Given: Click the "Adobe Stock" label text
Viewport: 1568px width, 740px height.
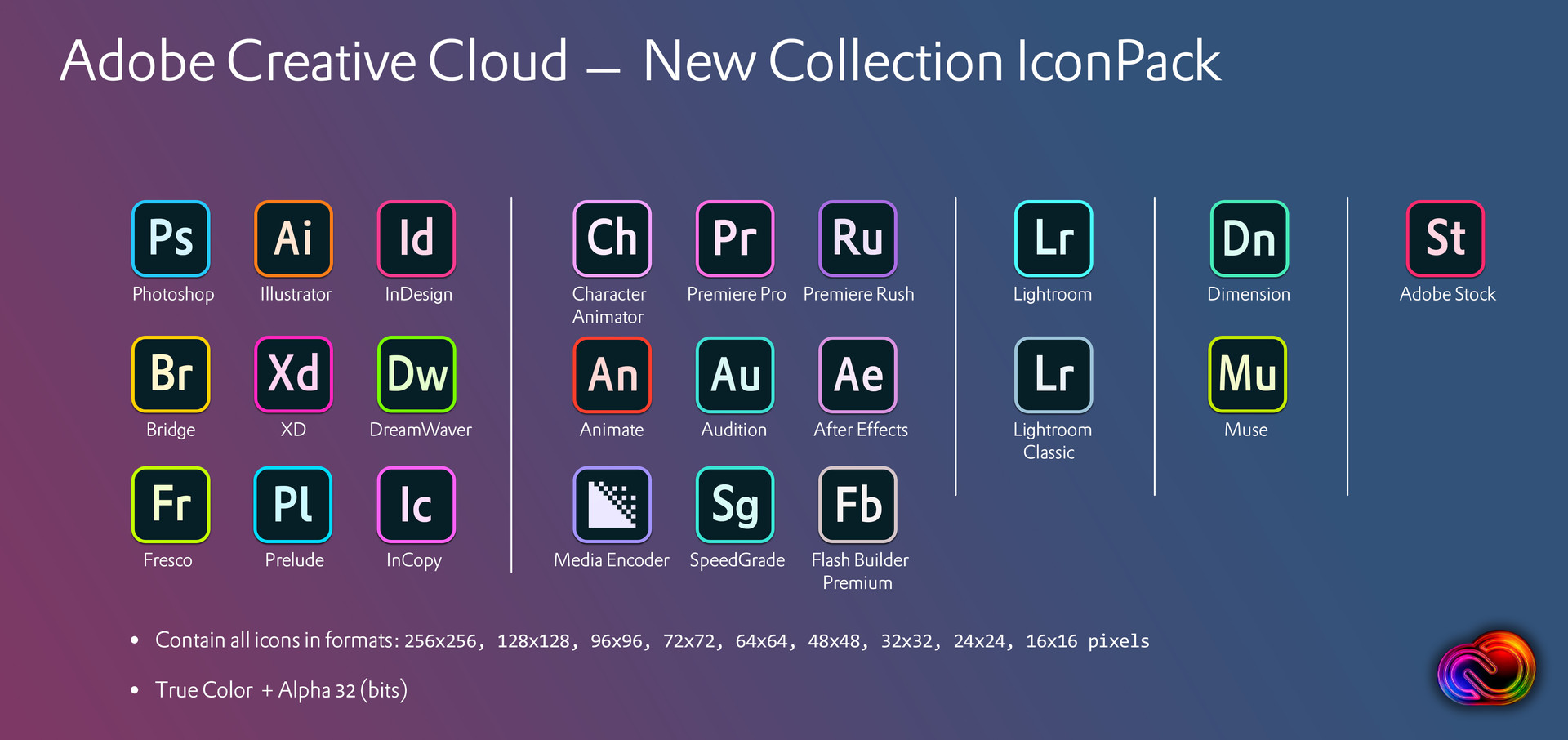Looking at the screenshot, I should click(1448, 294).
